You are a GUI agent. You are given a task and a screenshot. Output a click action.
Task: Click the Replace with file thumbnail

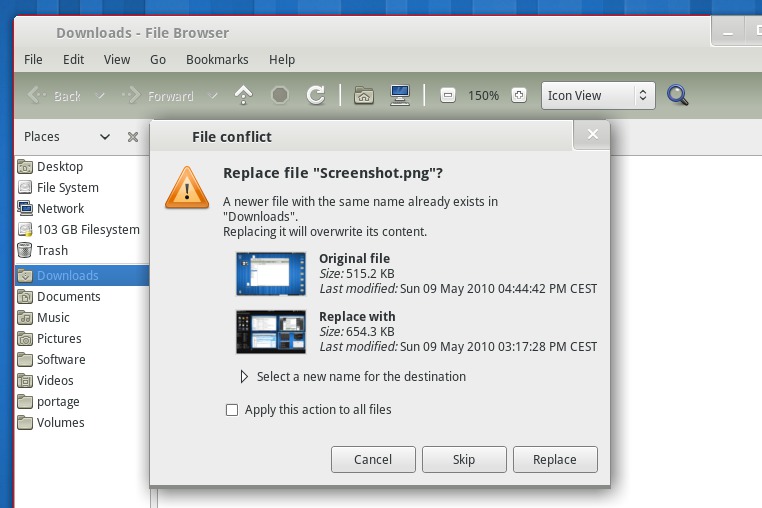[x=271, y=332]
